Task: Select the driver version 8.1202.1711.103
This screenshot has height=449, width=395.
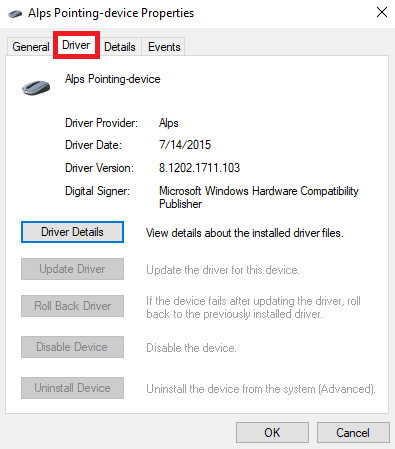Action: click(199, 168)
